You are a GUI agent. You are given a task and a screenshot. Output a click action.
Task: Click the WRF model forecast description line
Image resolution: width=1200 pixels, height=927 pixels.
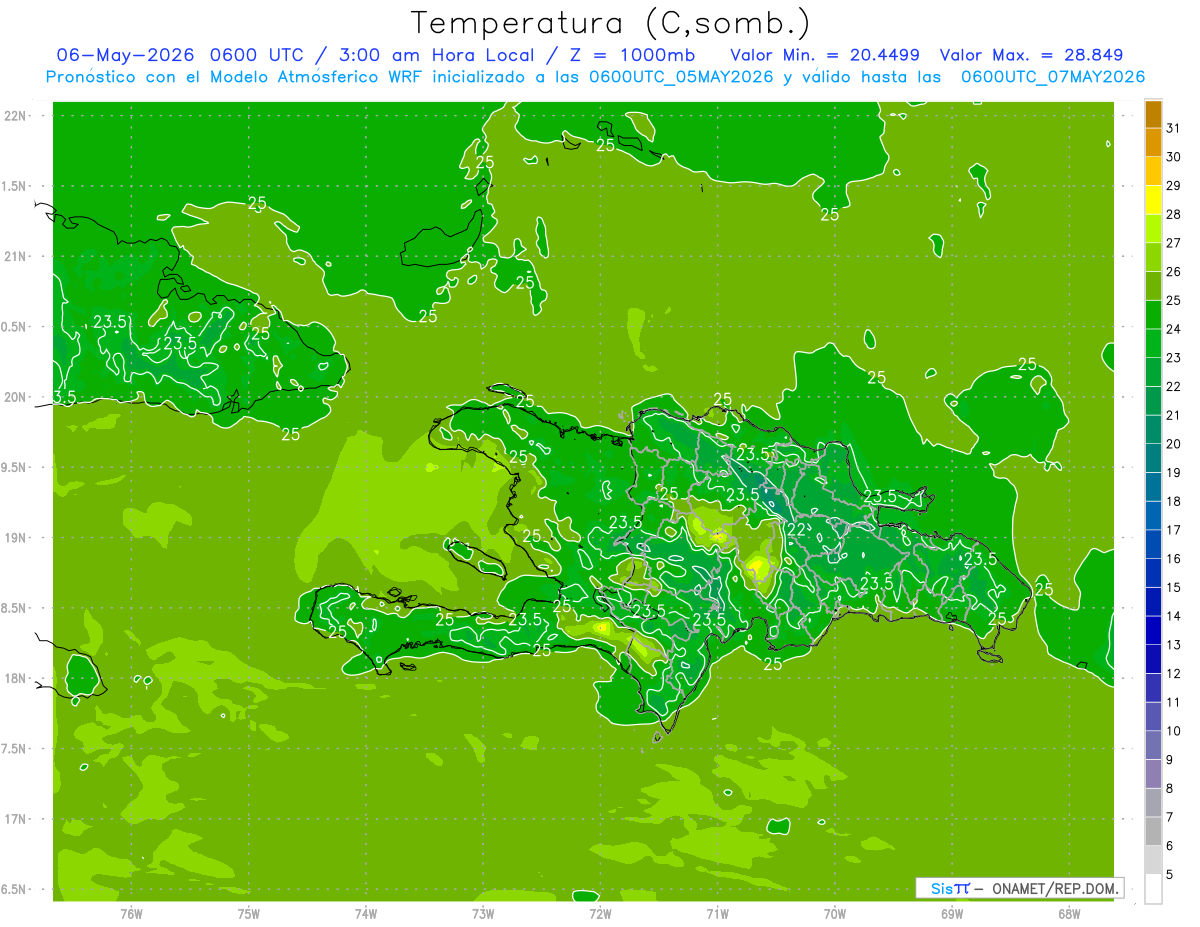point(595,77)
